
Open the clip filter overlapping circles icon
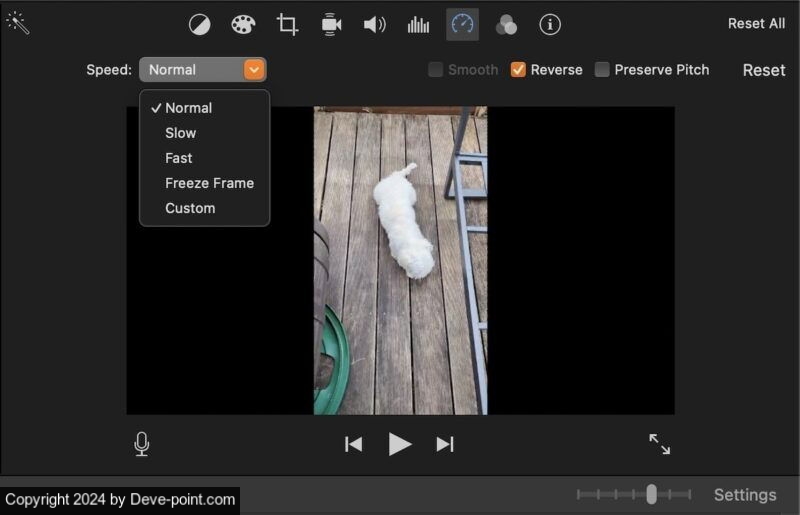(x=507, y=24)
